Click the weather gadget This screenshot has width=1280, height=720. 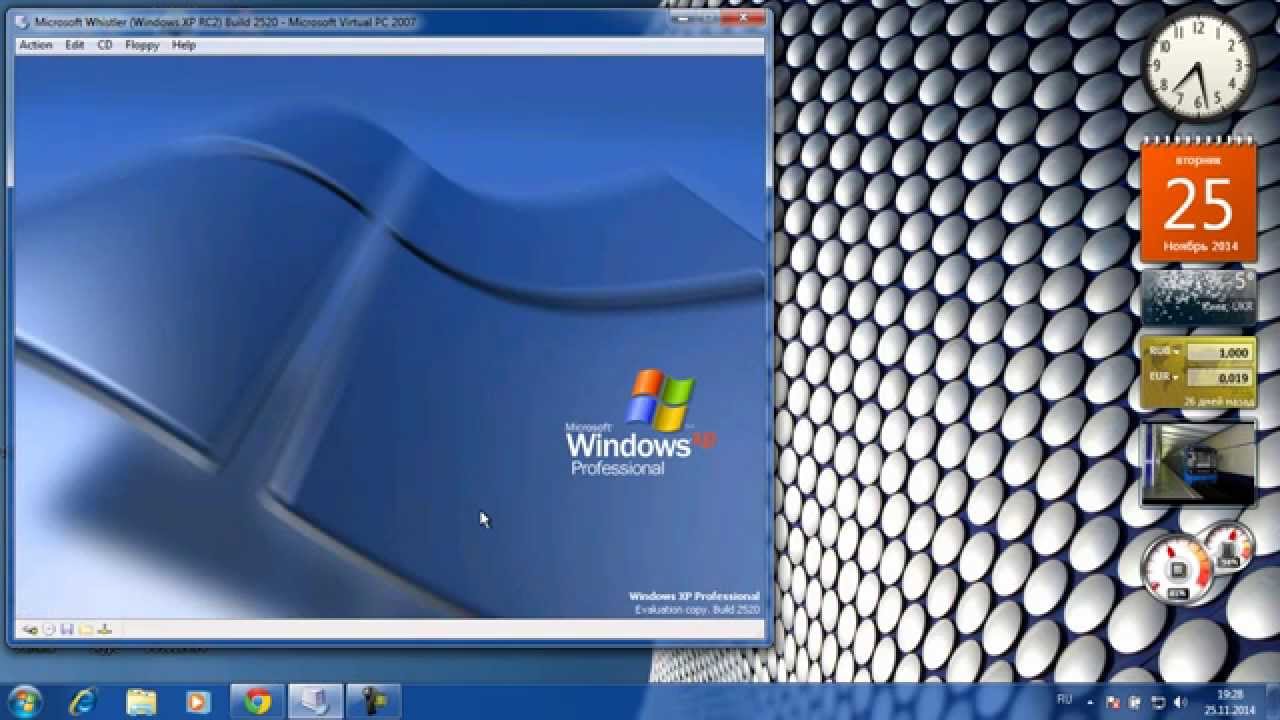(x=1198, y=297)
